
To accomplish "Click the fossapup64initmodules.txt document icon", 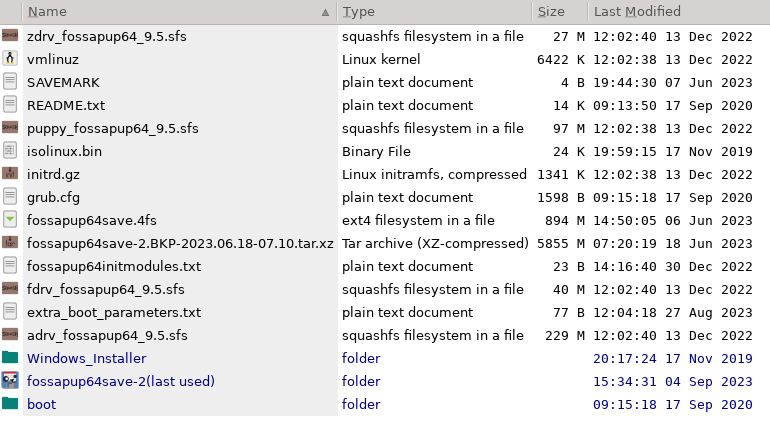I will coord(10,266).
